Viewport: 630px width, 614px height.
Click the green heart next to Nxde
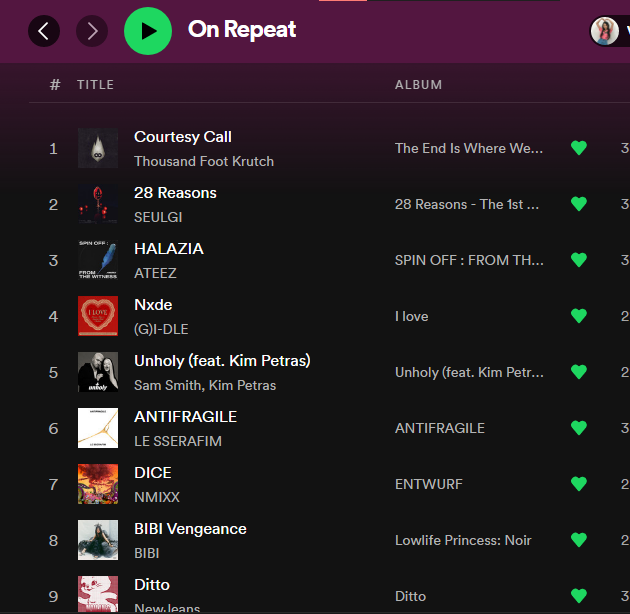click(x=579, y=316)
